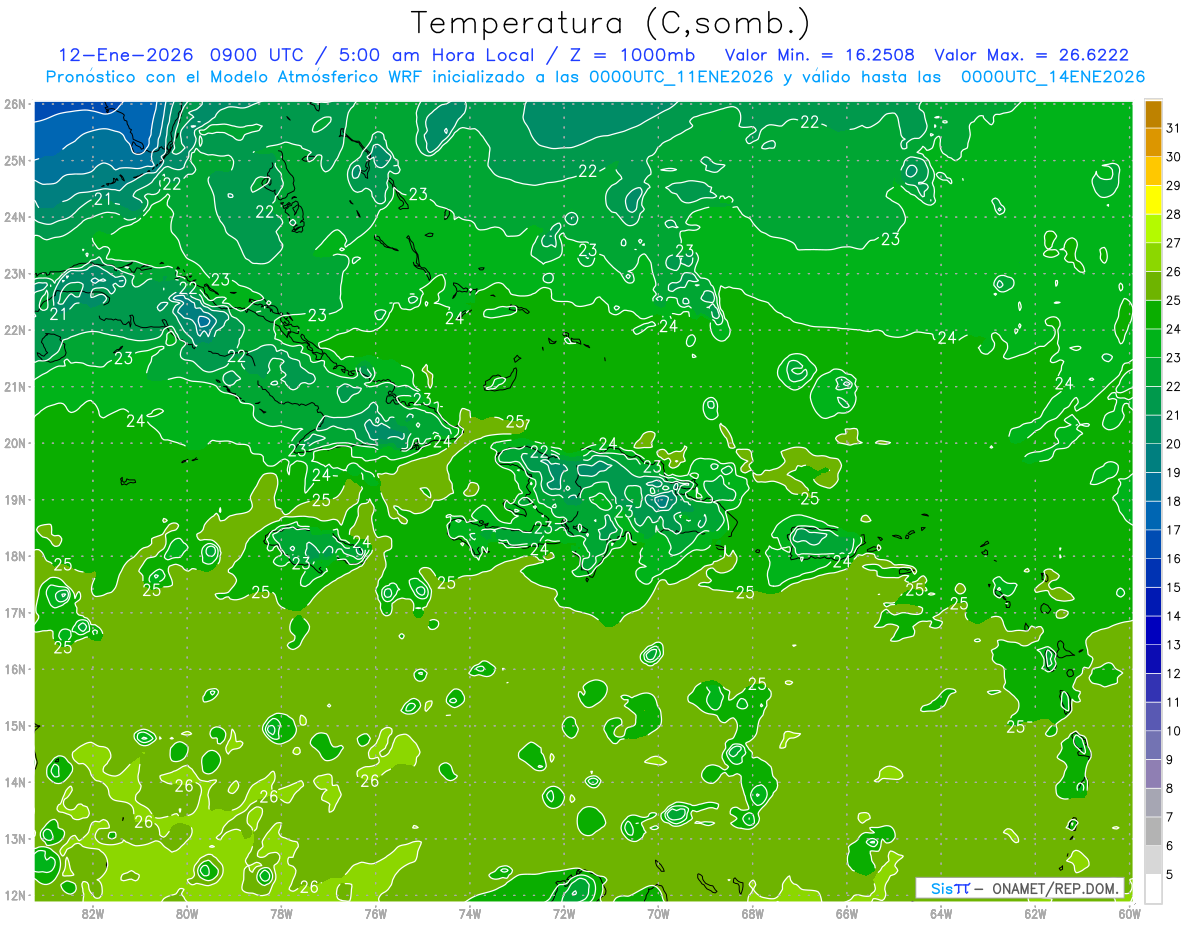Screen dimensions: 1200x927
Task: Click the latitude label '15N'
Action: [x=15, y=726]
